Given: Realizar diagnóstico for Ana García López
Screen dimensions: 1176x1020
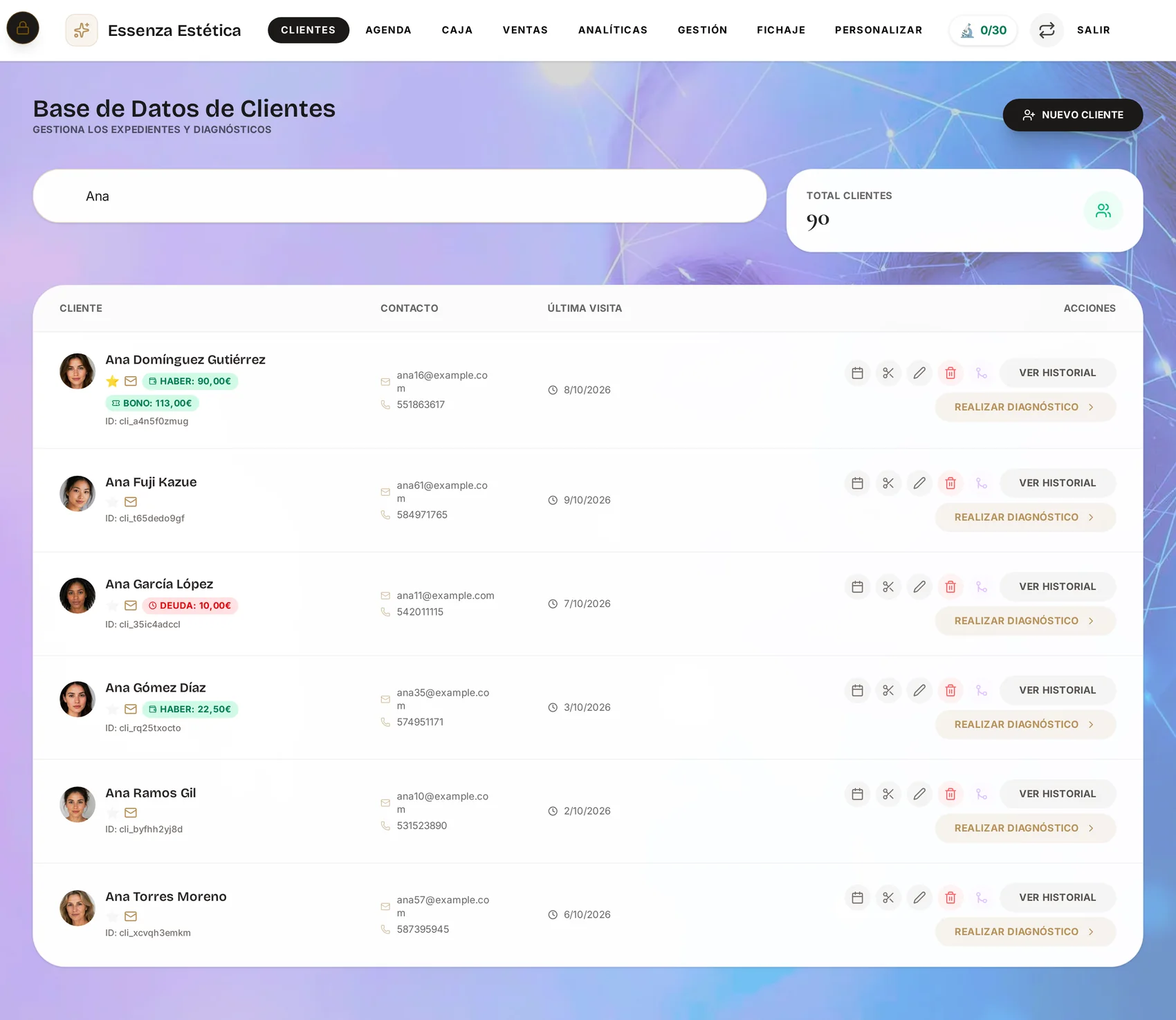Looking at the screenshot, I should 1025,621.
